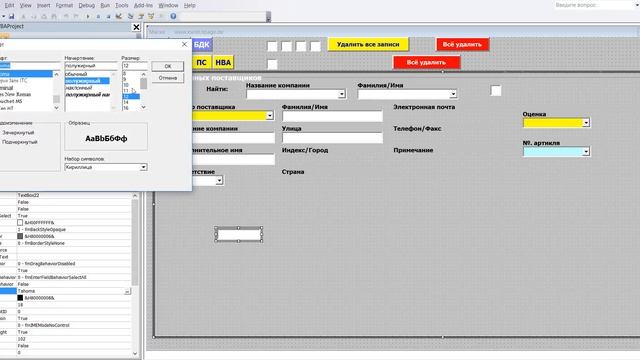
Task: Open Фамилия/Имя search combo dropdown arrow
Action: 453,94
